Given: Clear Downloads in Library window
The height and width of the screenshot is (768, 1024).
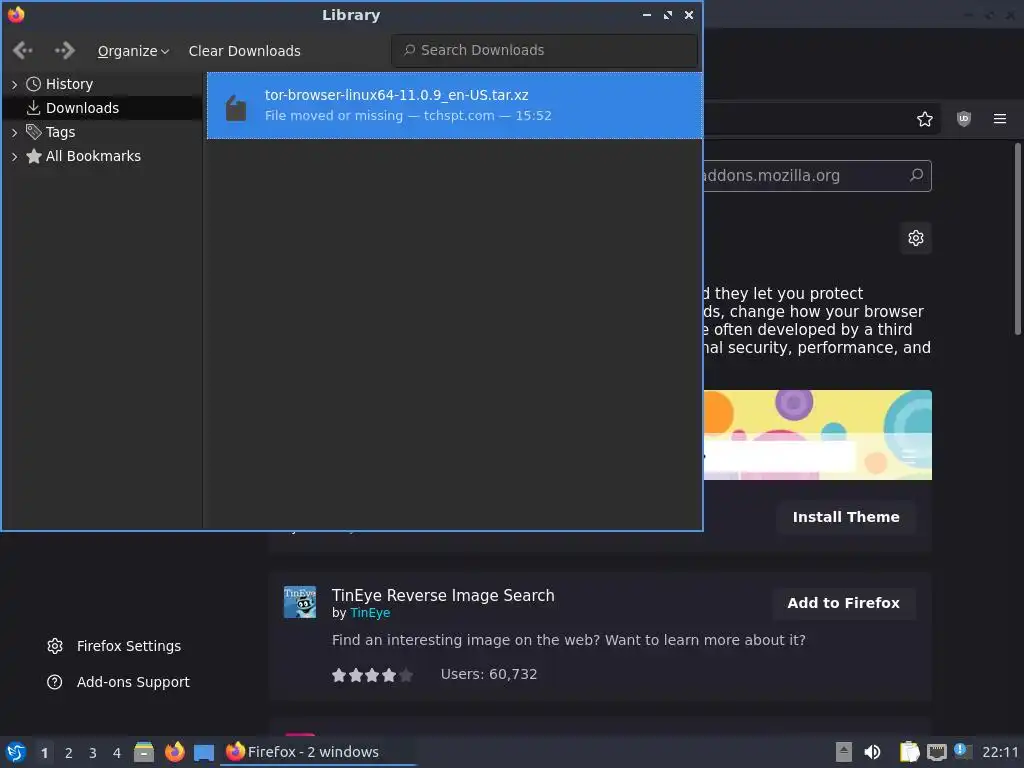Looking at the screenshot, I should (x=244, y=51).
